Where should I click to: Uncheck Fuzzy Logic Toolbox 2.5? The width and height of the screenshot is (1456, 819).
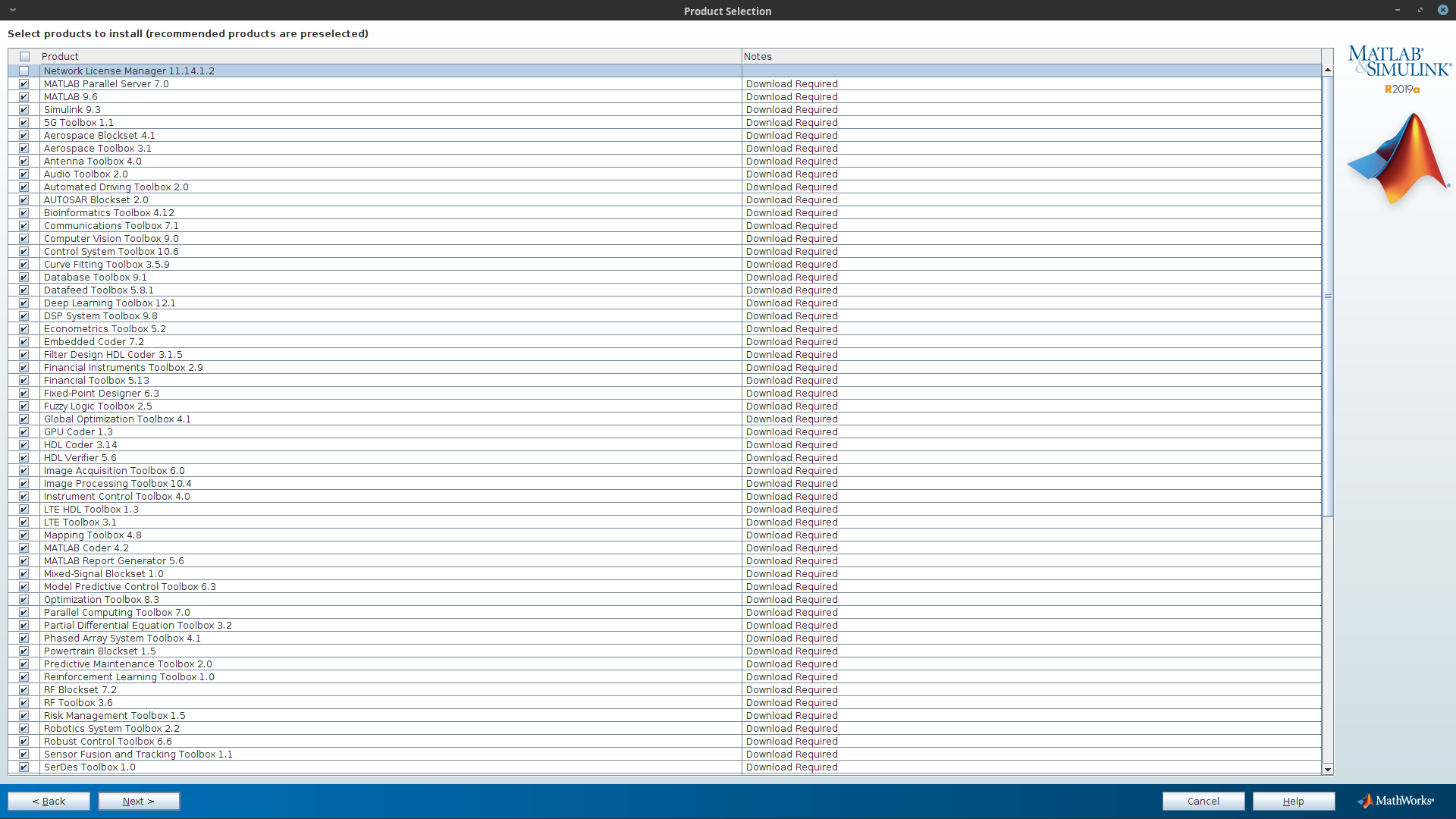click(x=24, y=406)
